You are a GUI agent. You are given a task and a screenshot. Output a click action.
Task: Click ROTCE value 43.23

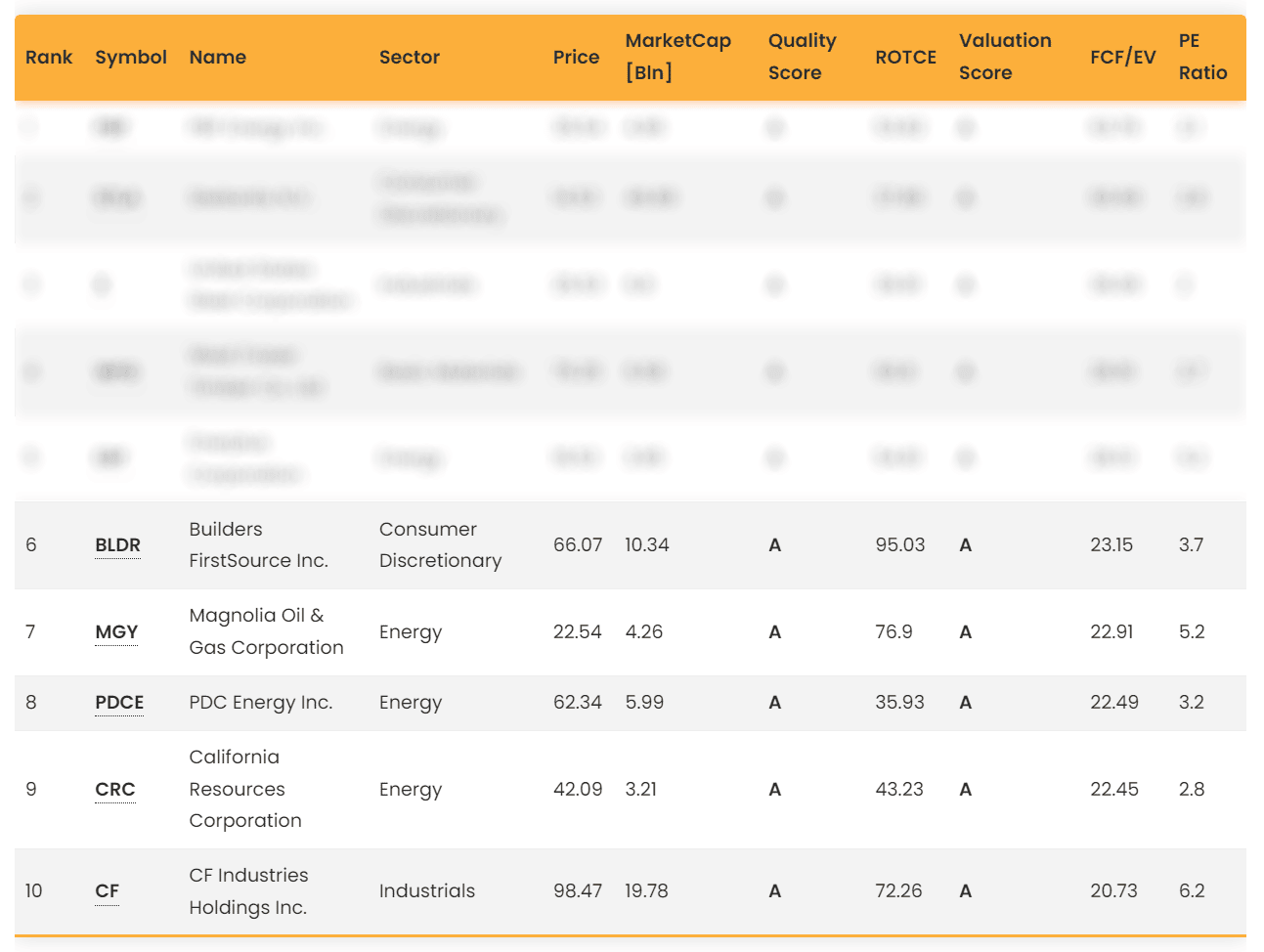click(899, 790)
